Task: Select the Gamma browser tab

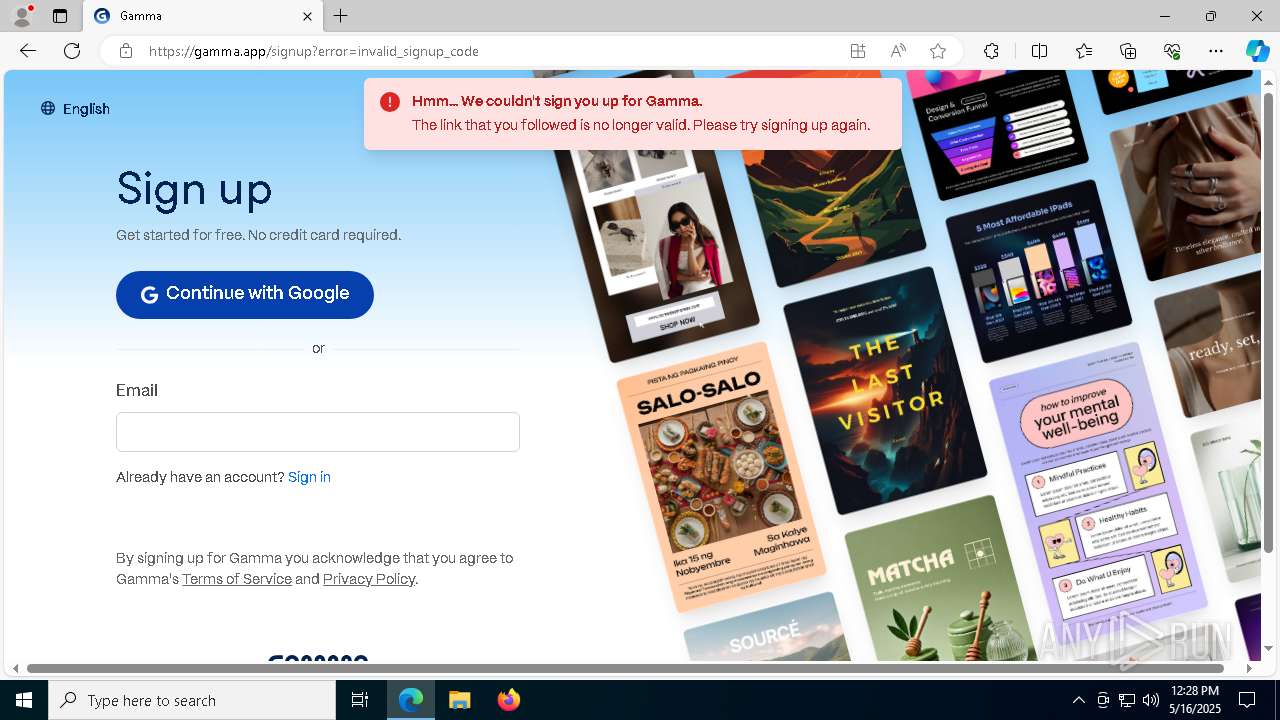Action: [203, 16]
